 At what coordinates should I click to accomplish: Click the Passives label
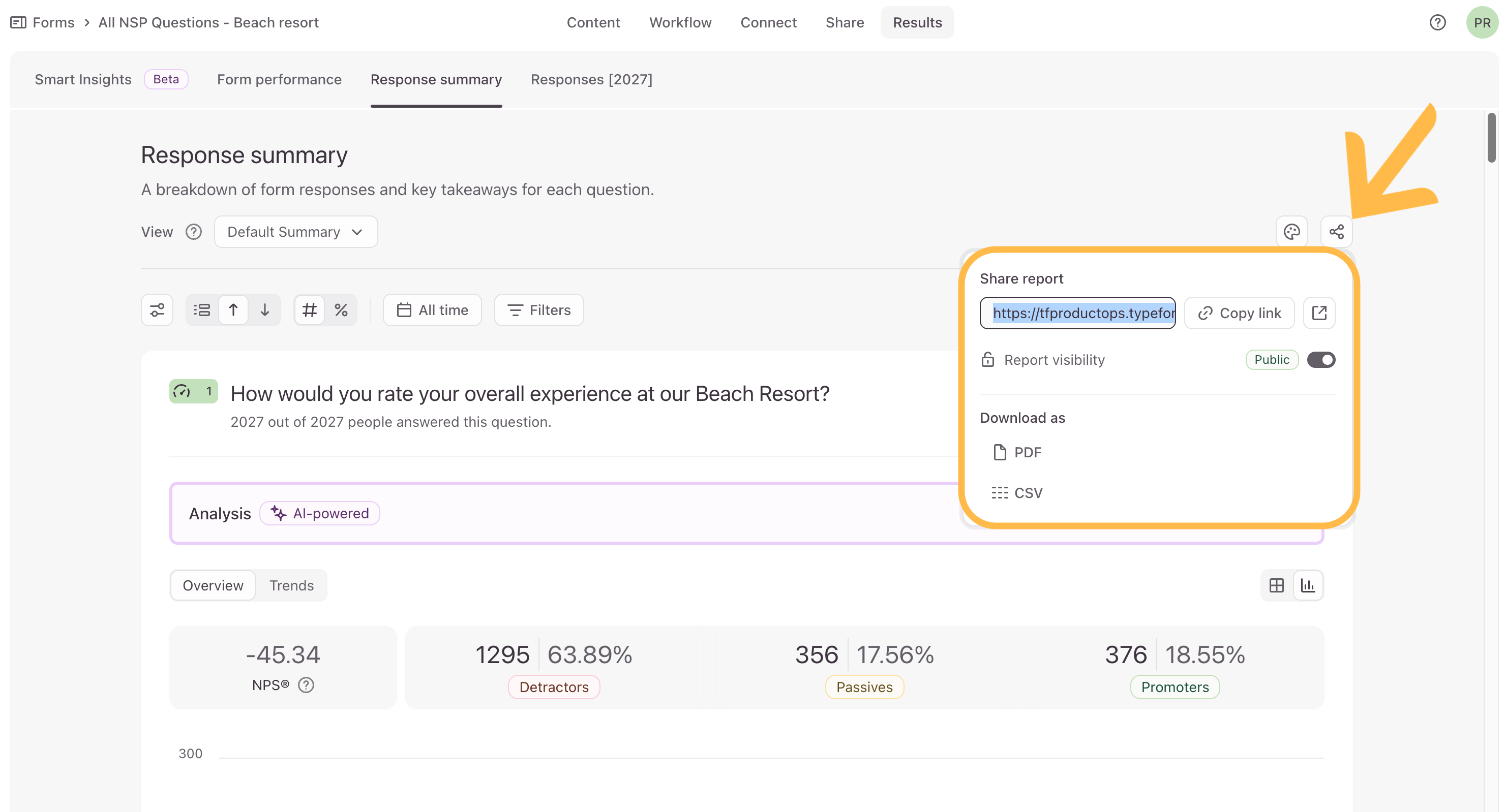[x=865, y=687]
